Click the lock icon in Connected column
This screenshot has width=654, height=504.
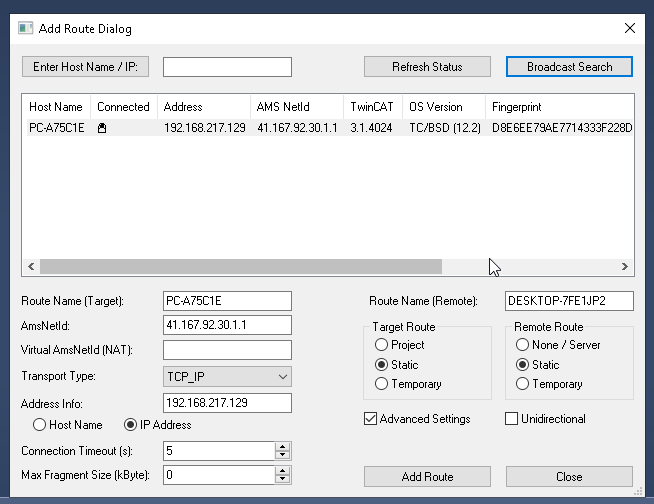[102, 128]
